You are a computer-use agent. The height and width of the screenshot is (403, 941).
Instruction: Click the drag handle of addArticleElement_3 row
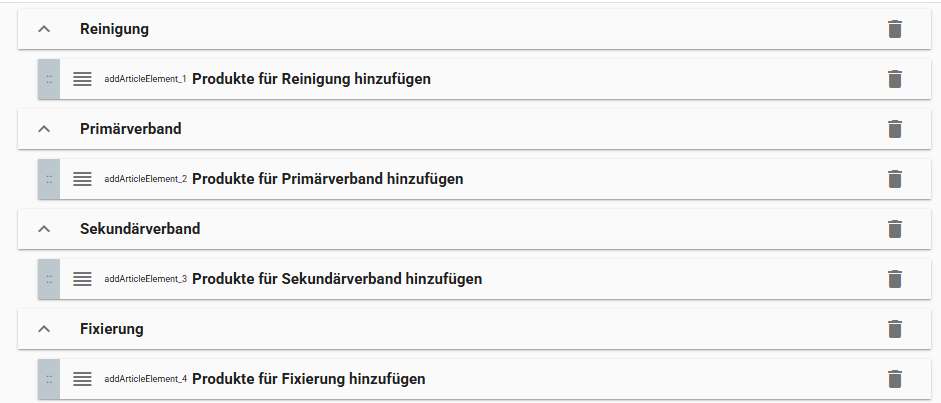[x=49, y=279]
